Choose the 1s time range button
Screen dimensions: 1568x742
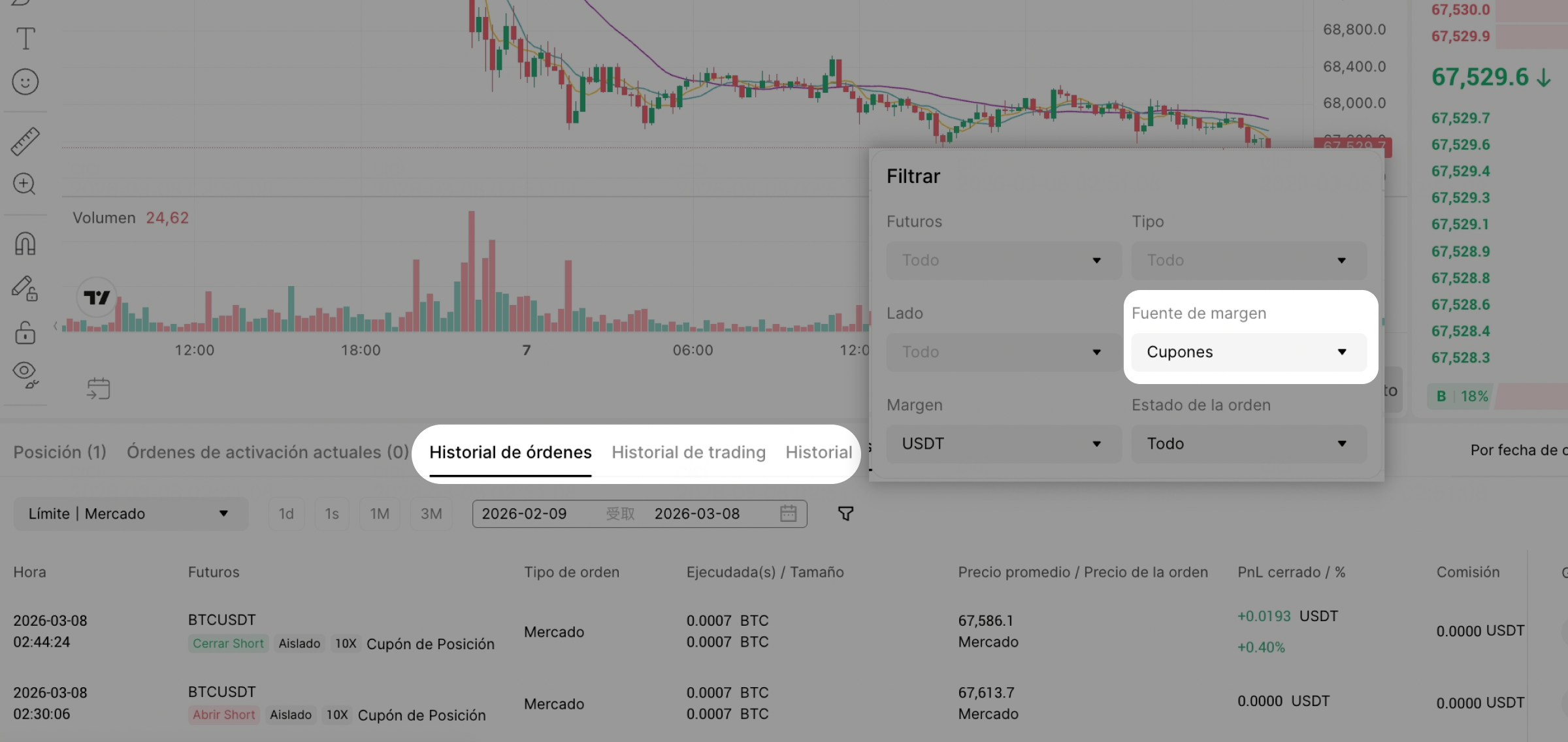(332, 514)
